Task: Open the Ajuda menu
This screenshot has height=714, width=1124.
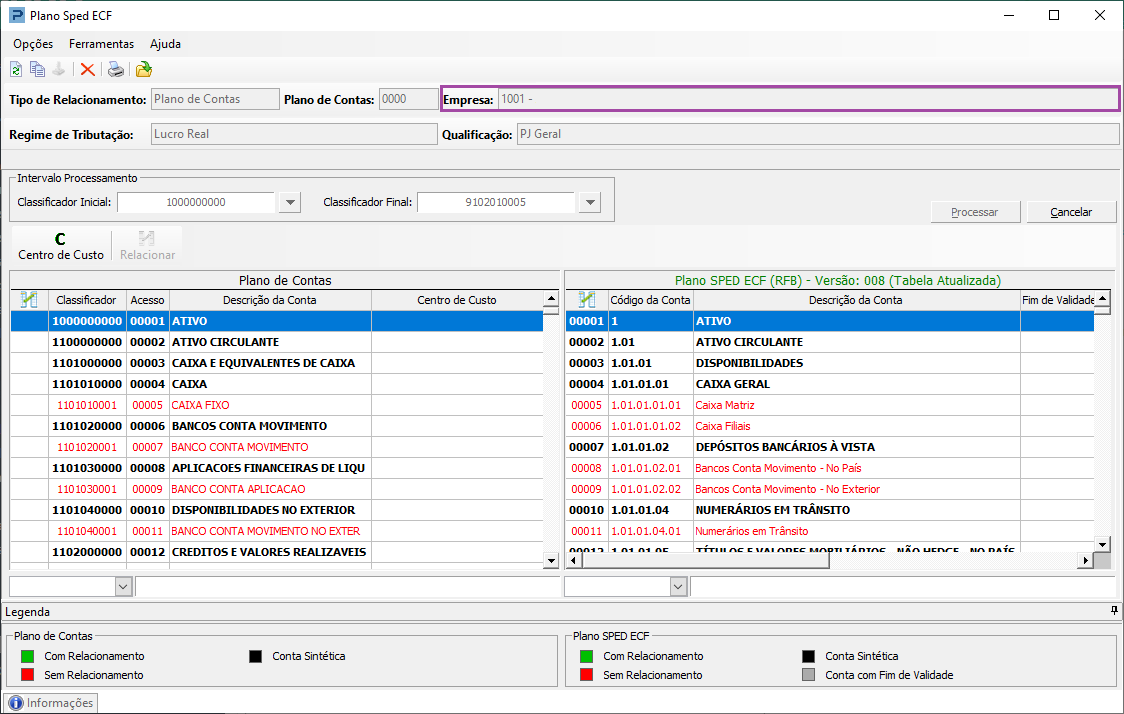Action: point(166,44)
